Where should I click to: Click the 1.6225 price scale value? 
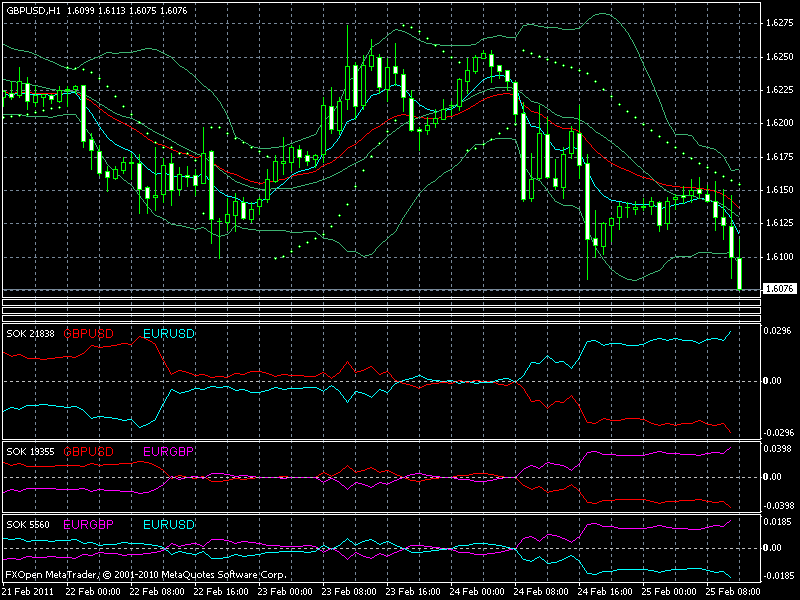(x=780, y=90)
